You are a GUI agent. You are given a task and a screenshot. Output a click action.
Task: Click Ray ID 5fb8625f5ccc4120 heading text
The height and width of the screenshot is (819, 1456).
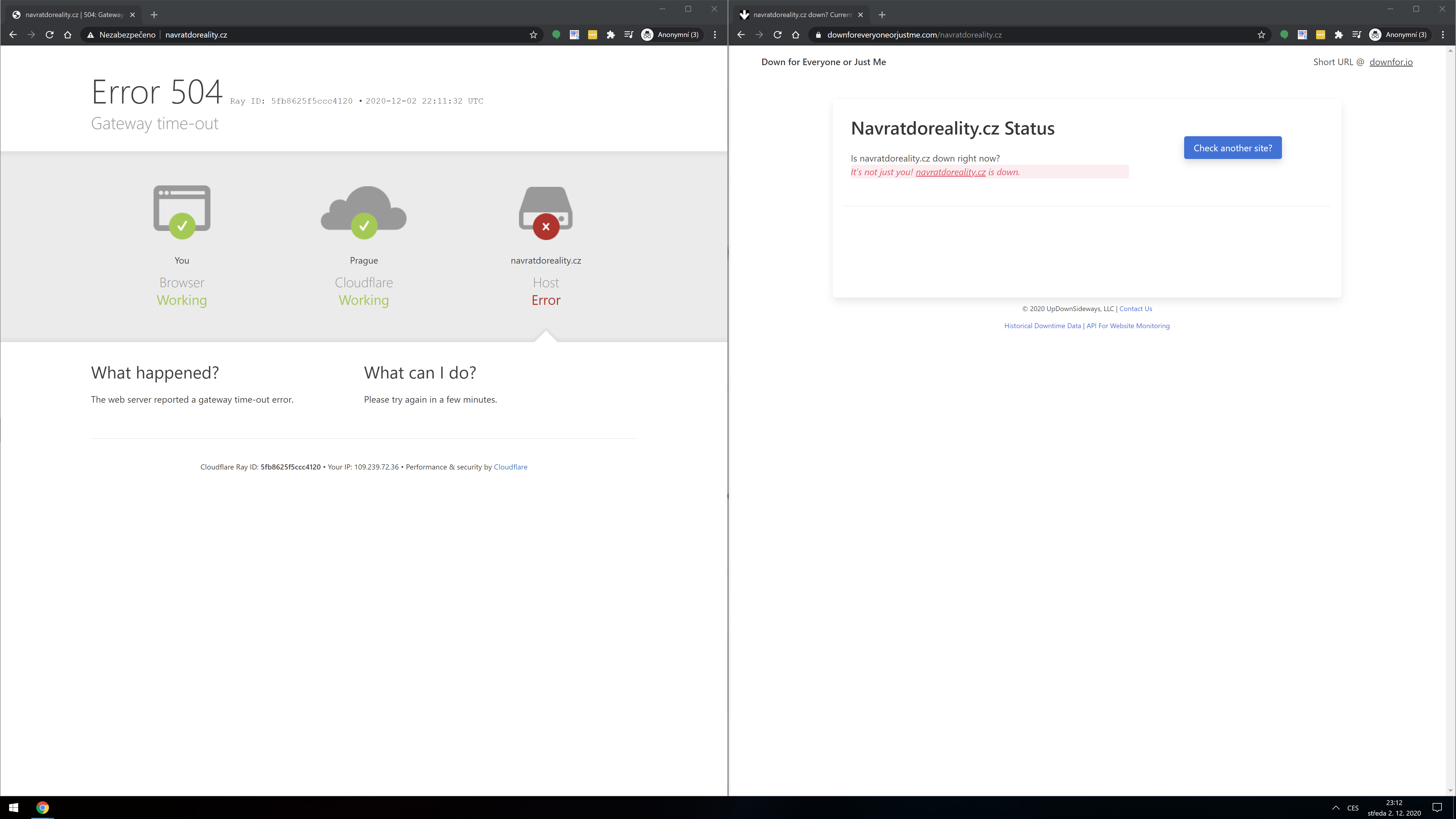coord(291,101)
